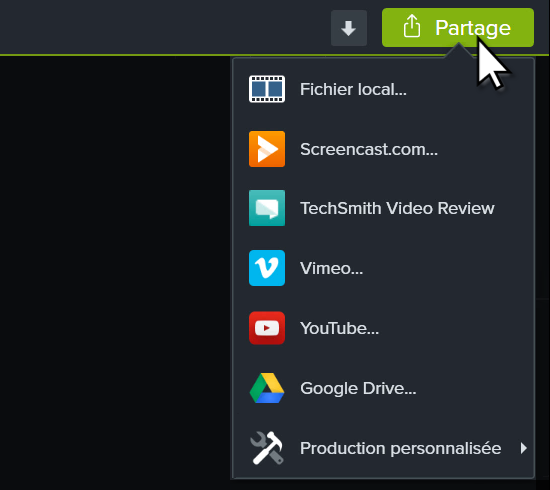Click the hammer and wrench production icon
Screen dimensions: 550x490
(x=267, y=448)
